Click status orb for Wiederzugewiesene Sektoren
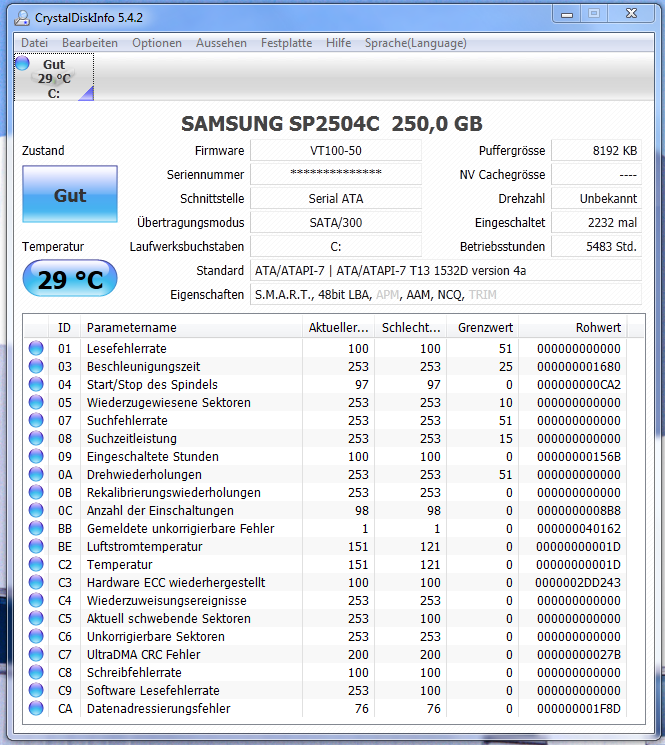Screen dimensions: 665x745 [36, 402]
